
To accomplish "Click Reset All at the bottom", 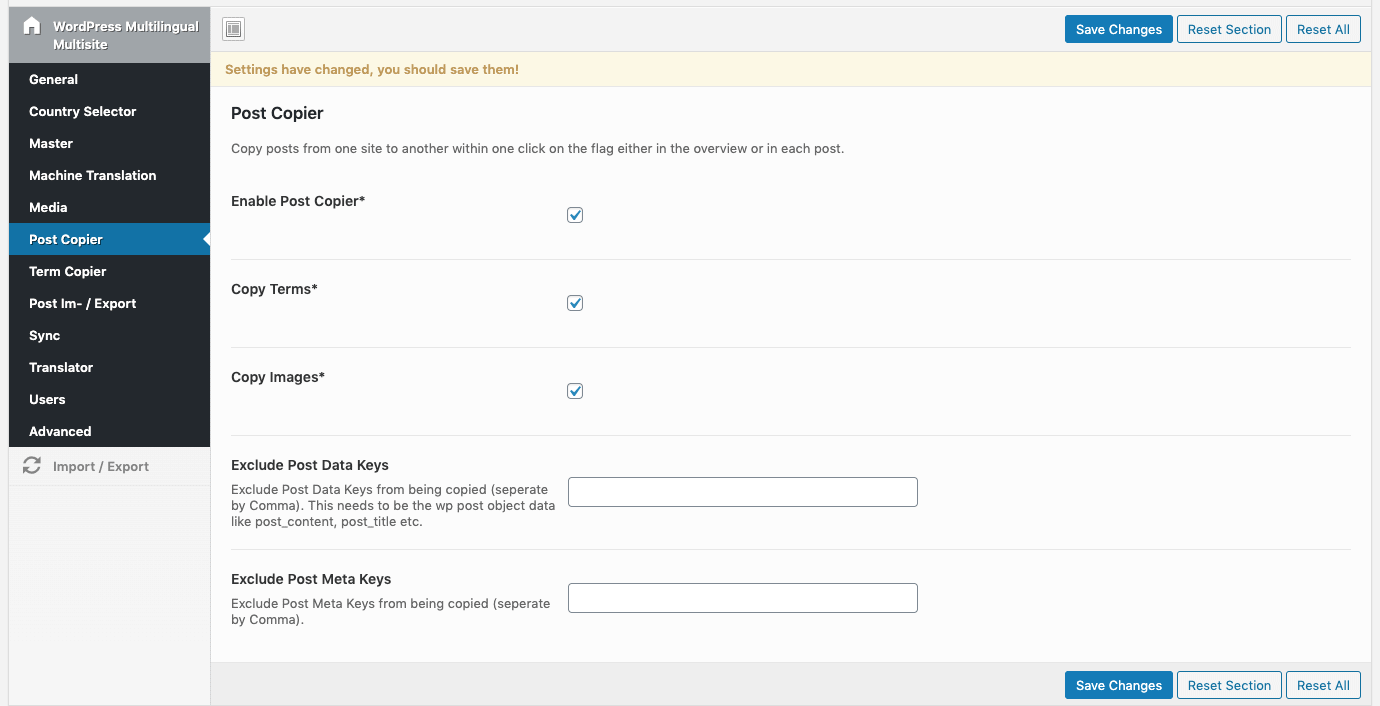I will pyautogui.click(x=1323, y=685).
